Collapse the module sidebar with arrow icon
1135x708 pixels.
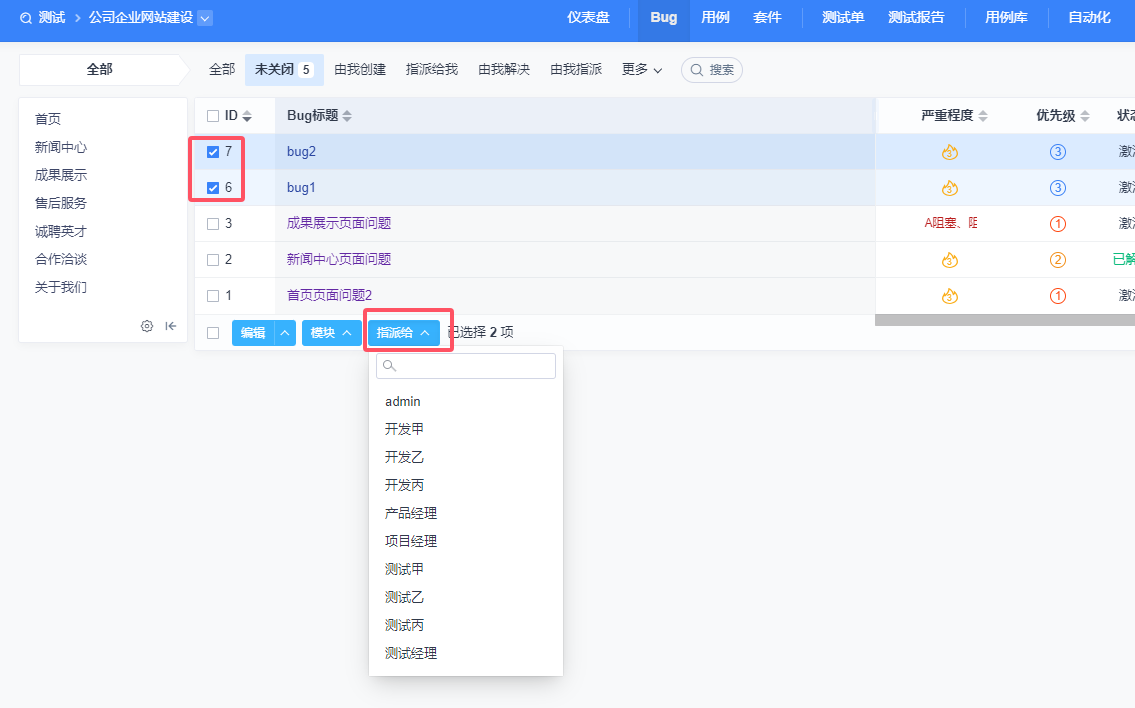(x=171, y=326)
